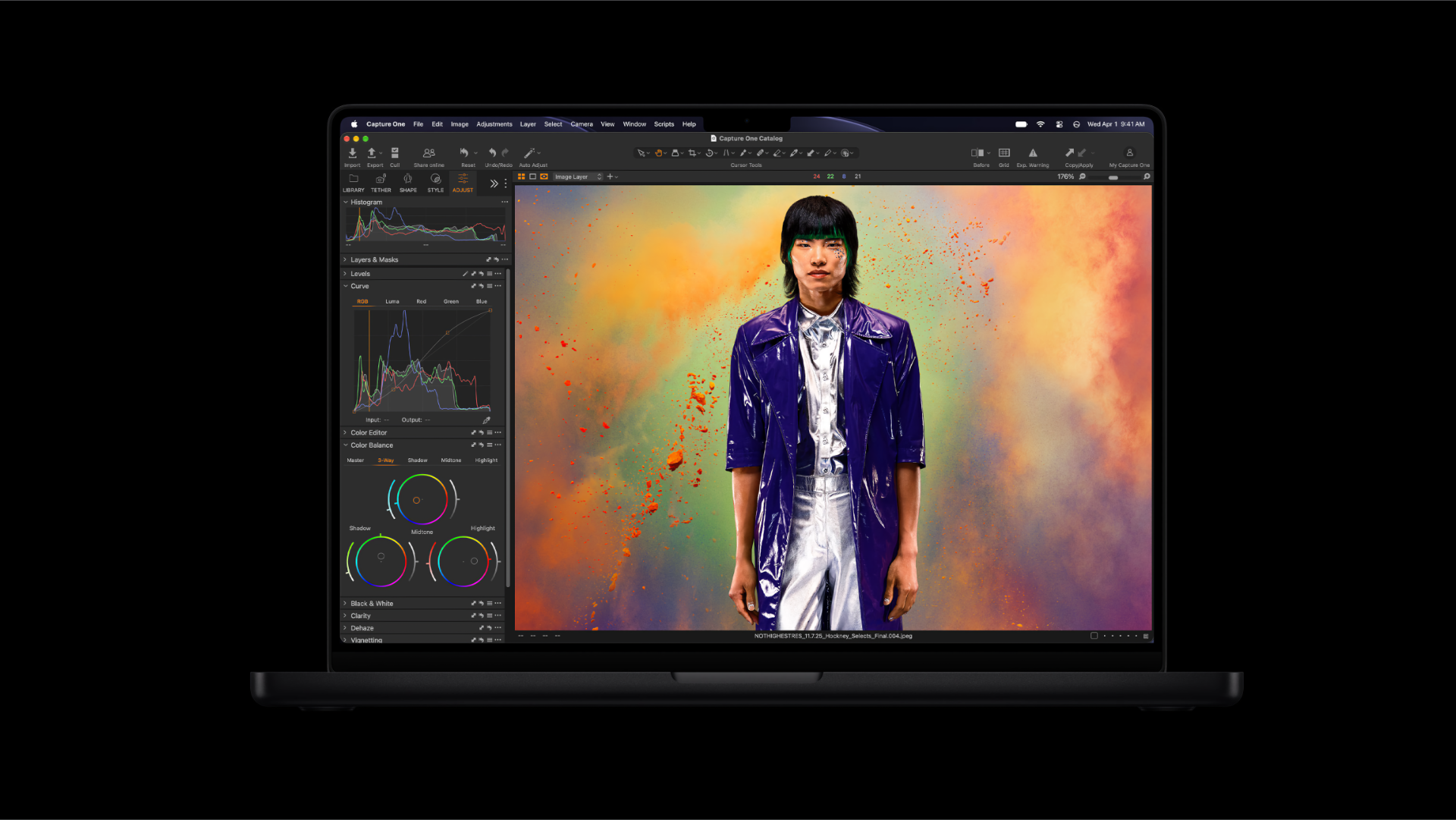The image size is (1456, 820).
Task: Show more tool tabs via double chevron
Action: click(x=494, y=184)
